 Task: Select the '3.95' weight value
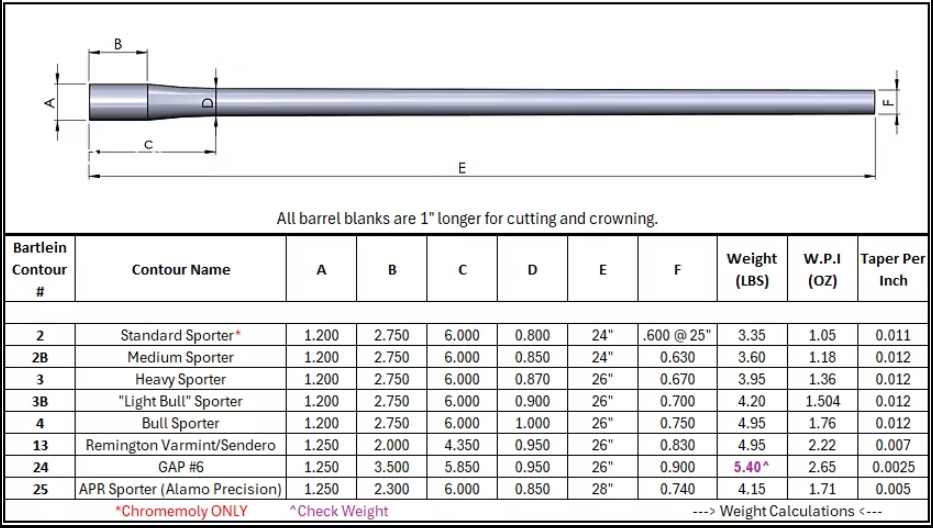(x=752, y=379)
